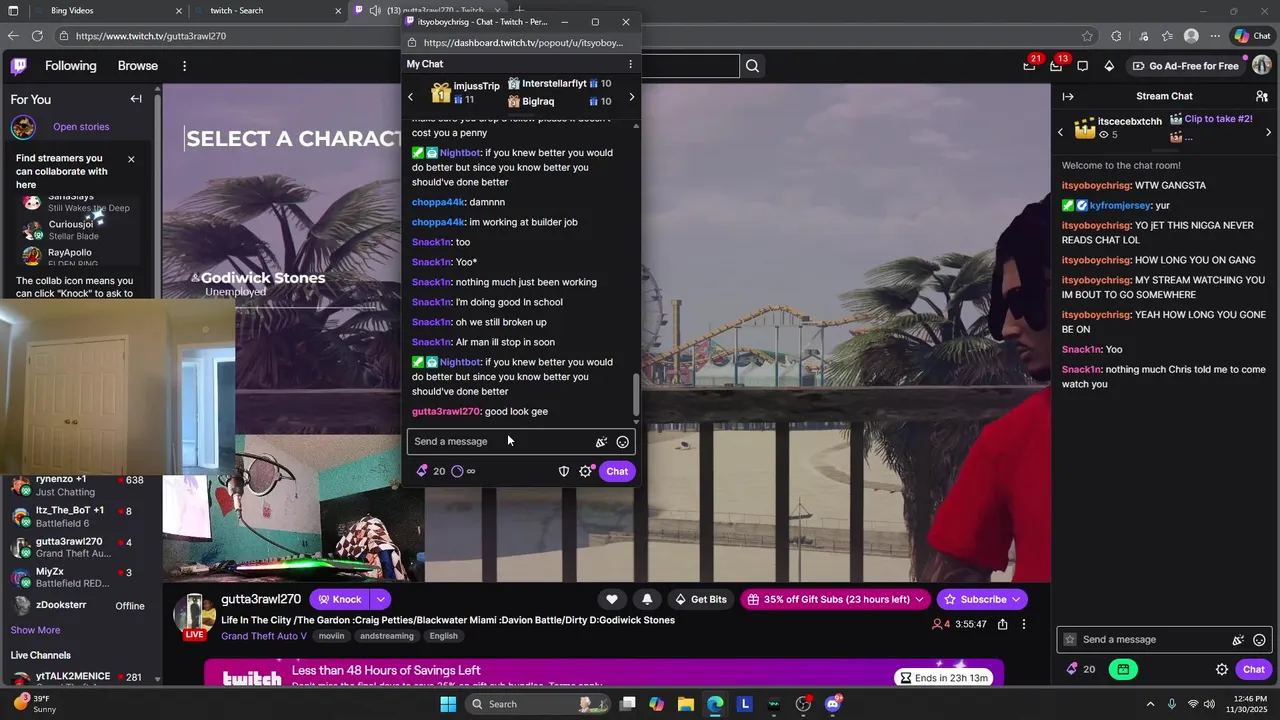Collapse Stream Chat panel arrow
Screen dimensions: 1280x720
click(1068, 96)
